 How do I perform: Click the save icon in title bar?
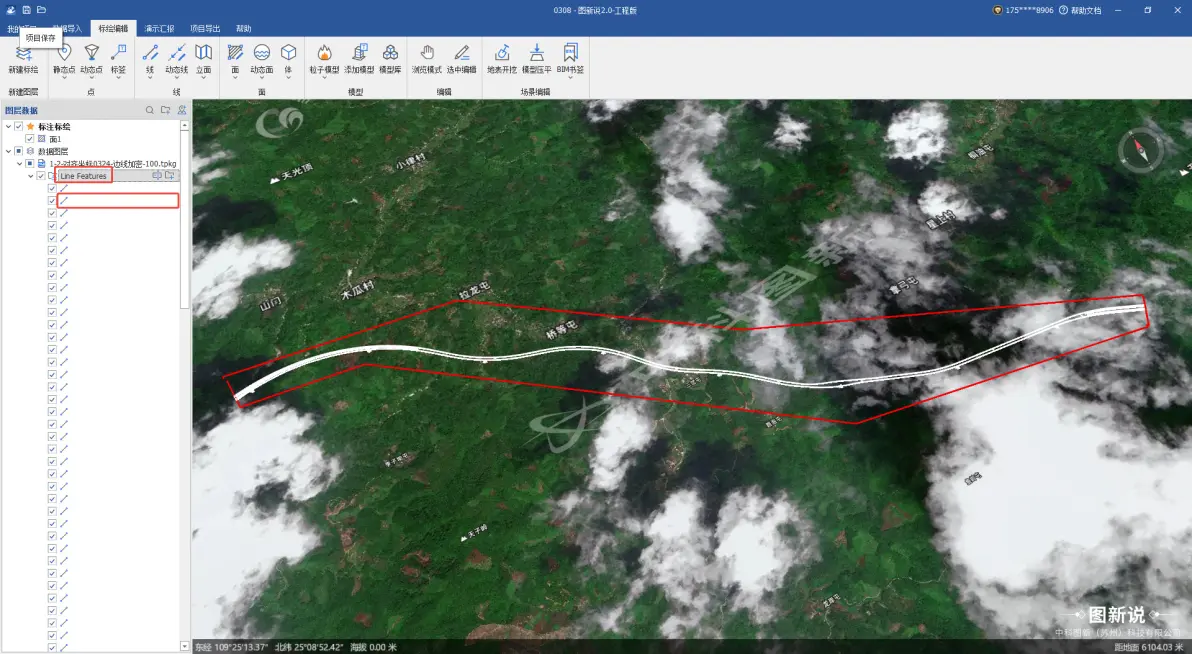(x=26, y=10)
